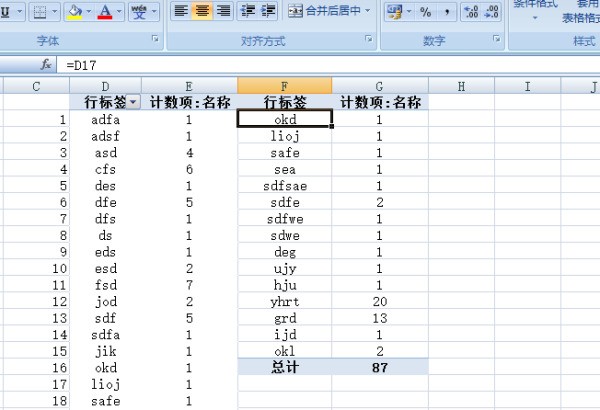The height and width of the screenshot is (410, 600).
Task: Select cell 'safe' in column F
Action: click(x=285, y=153)
